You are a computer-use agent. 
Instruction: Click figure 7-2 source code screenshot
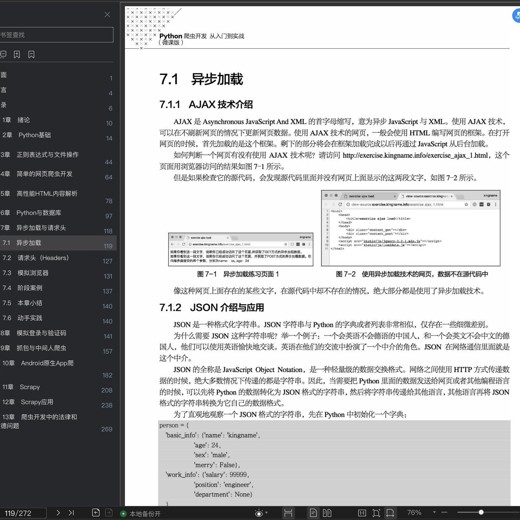click(411, 228)
